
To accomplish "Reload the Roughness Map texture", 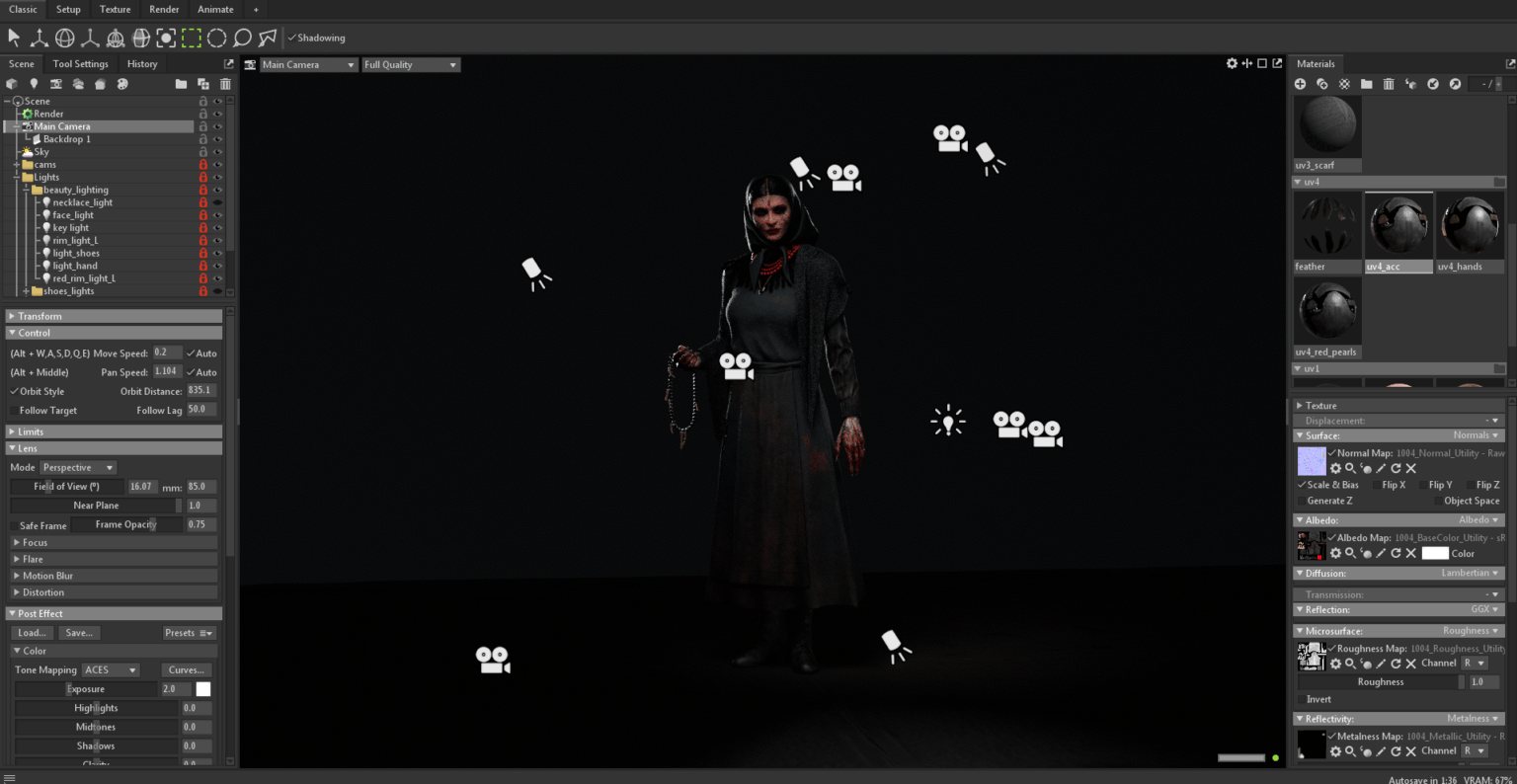I will [1396, 664].
